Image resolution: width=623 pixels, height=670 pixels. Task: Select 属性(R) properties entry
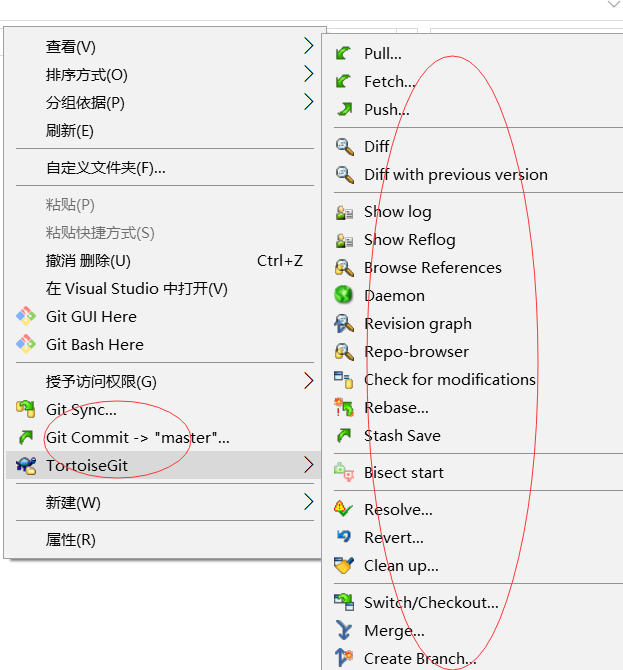(x=71, y=540)
